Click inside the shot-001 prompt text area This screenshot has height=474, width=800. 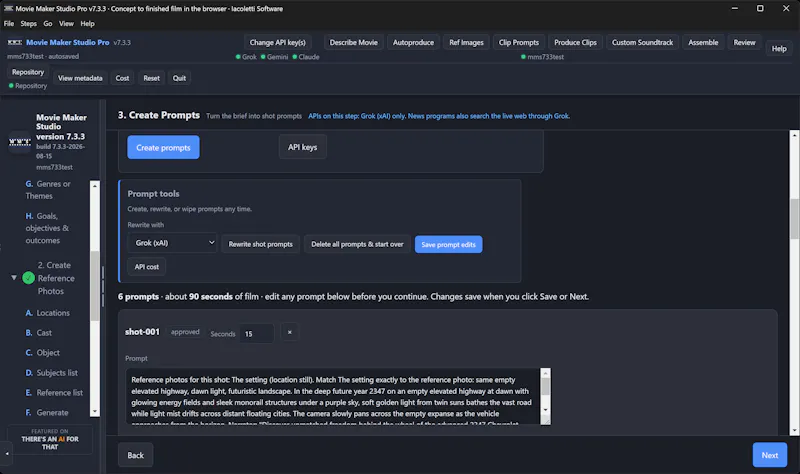333,396
